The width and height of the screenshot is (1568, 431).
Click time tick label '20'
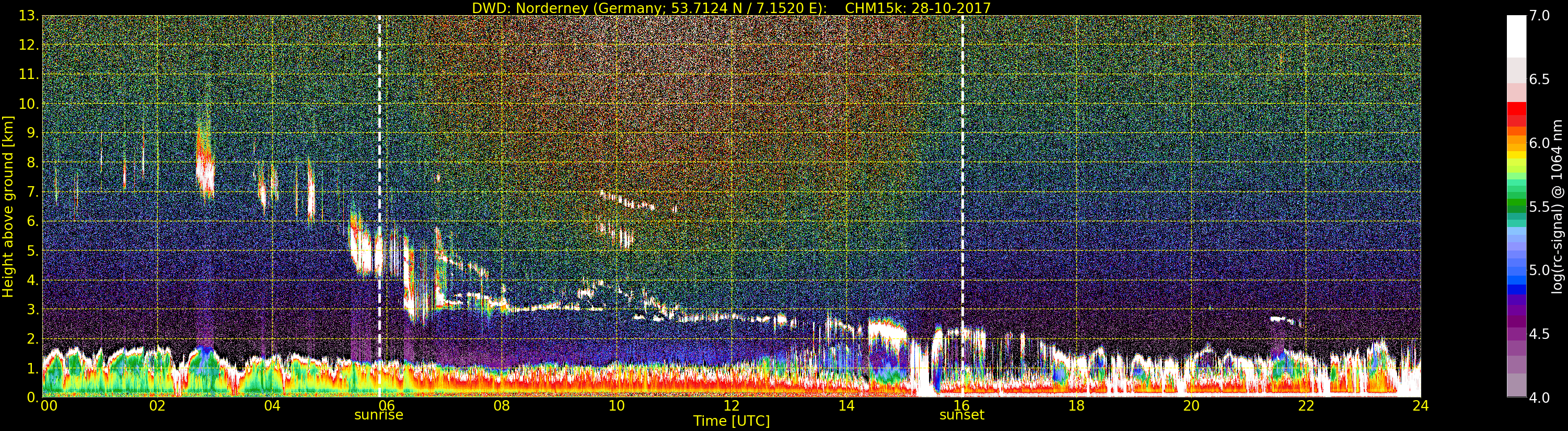tap(1191, 405)
